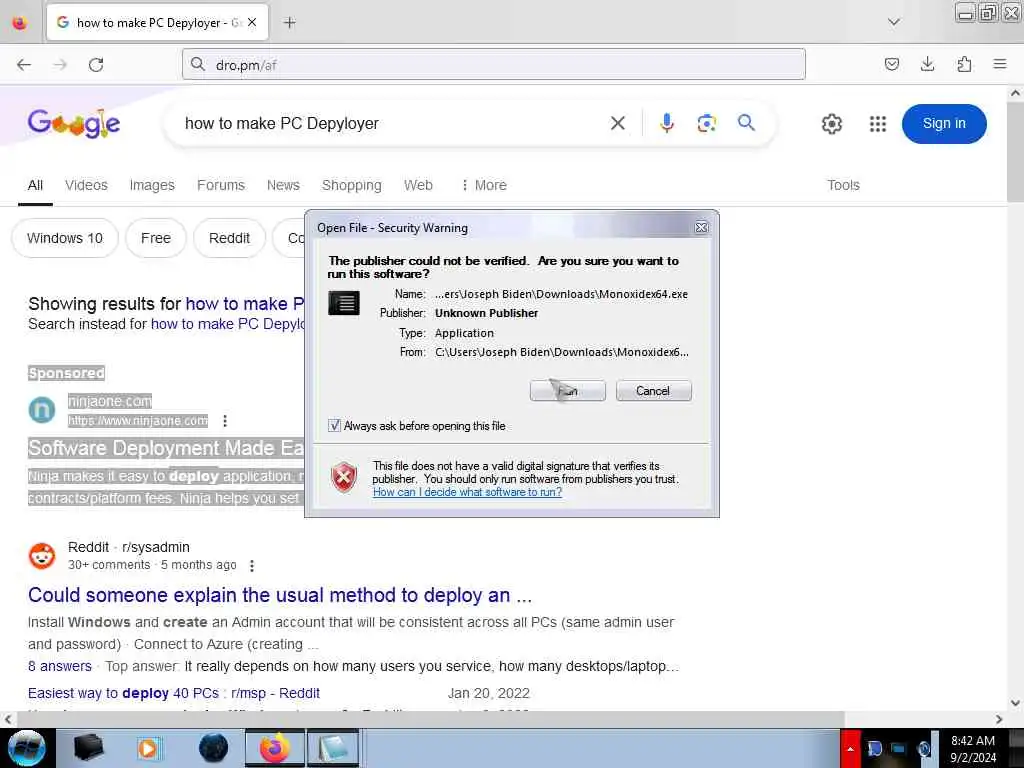Click the Google search text field
This screenshot has height=768, width=1024.
click(x=392, y=123)
